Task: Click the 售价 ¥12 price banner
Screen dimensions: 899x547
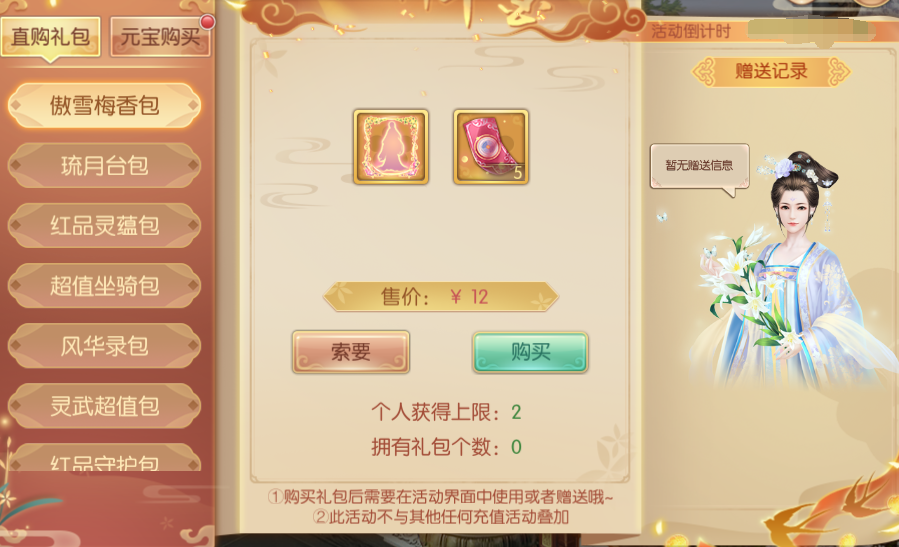Action: [440, 296]
